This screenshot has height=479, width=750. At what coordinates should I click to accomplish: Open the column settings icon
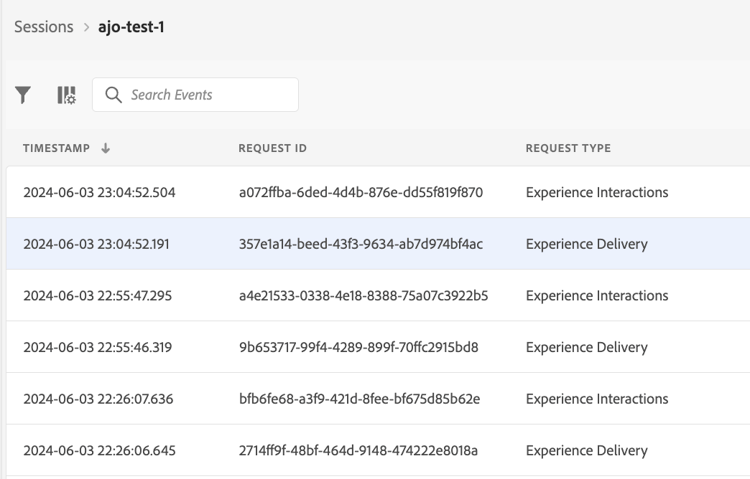66,95
